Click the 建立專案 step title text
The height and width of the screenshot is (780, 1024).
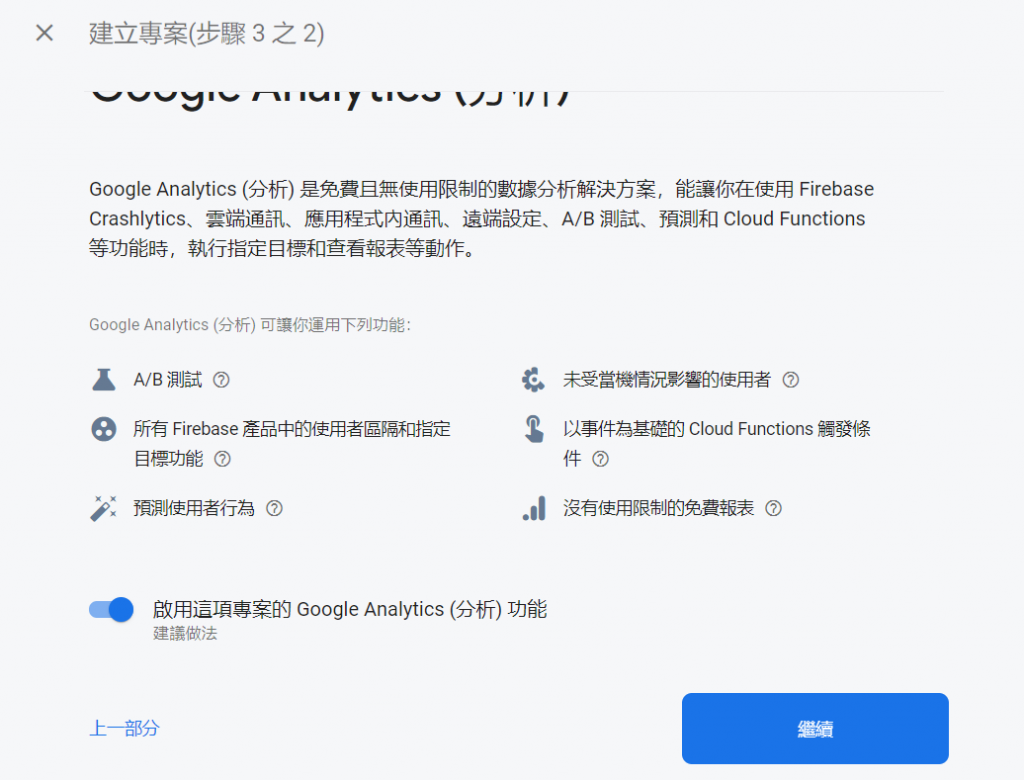[206, 33]
